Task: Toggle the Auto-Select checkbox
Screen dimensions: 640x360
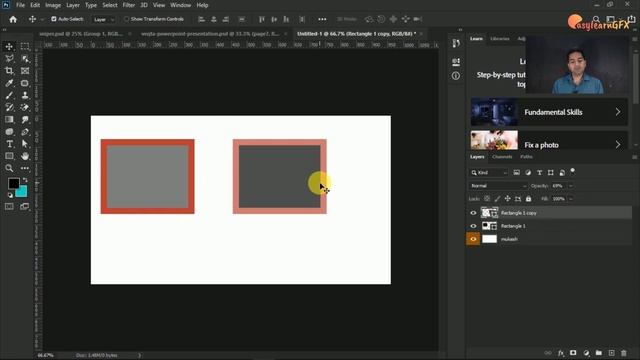Action: pos(54,19)
